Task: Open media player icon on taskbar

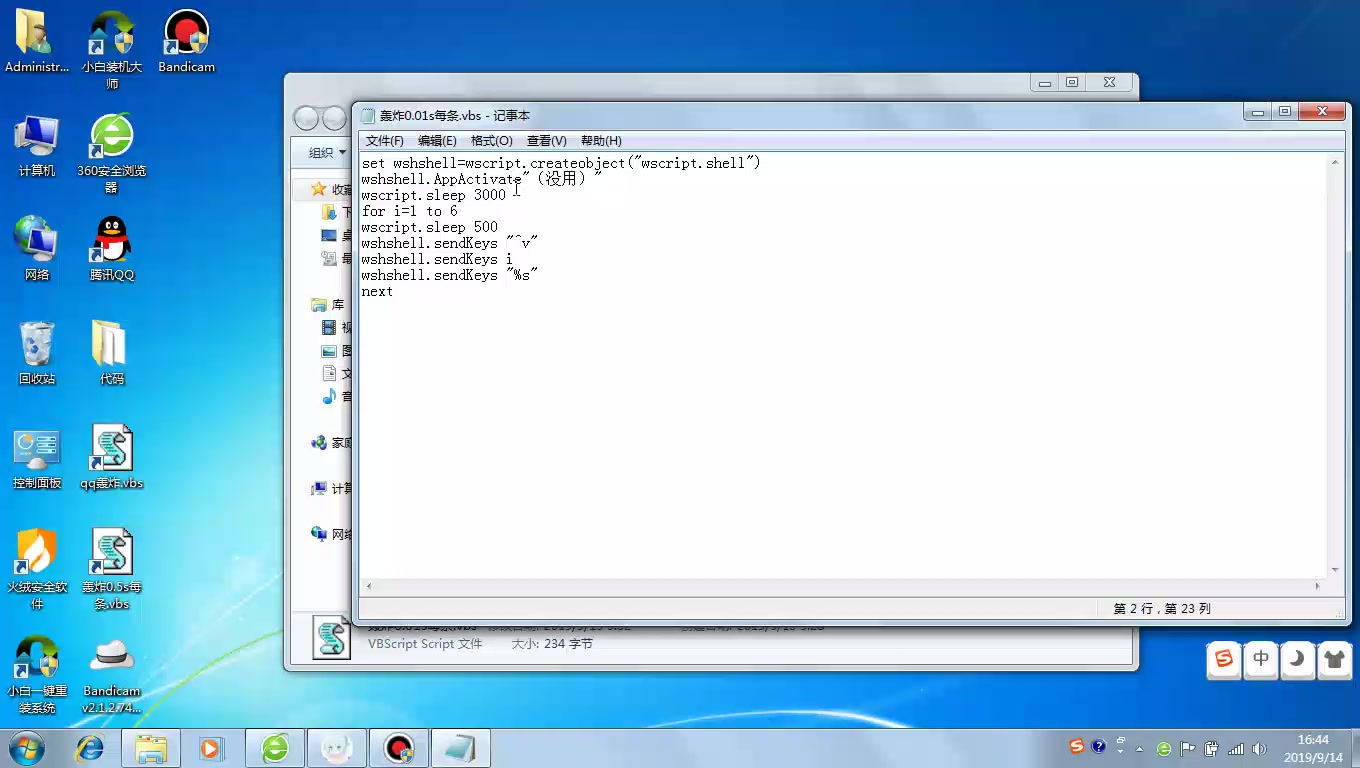Action: point(211,747)
